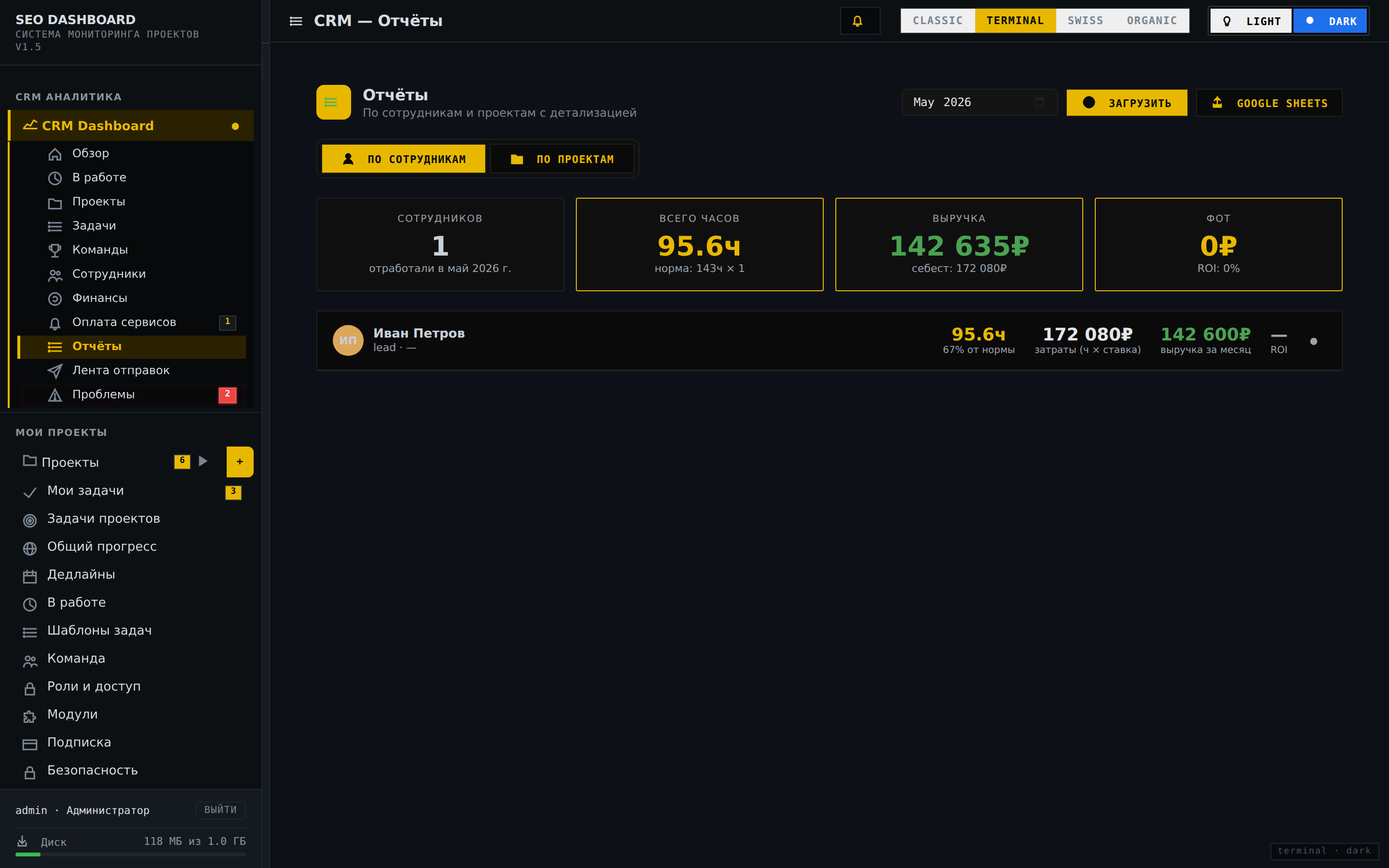Open Оплата сервисов bell icon

pos(54,323)
